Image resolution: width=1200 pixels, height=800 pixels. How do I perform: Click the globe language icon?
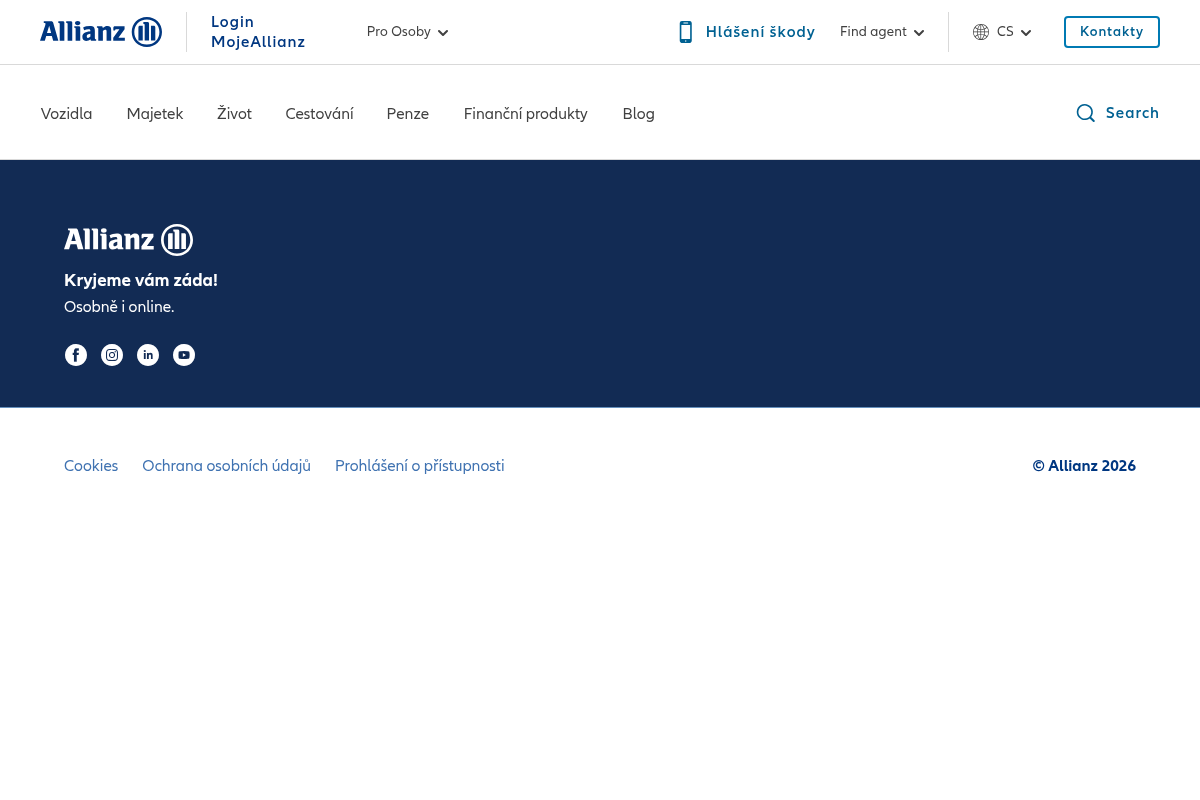coord(981,32)
